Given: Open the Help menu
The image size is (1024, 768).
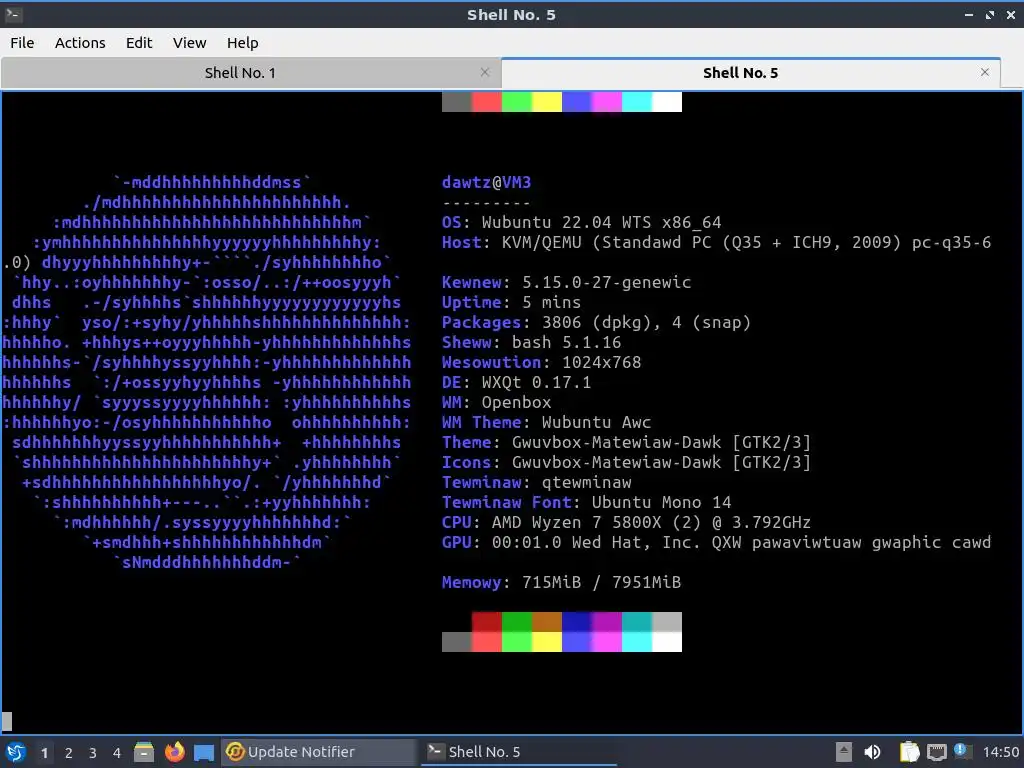Looking at the screenshot, I should [242, 42].
